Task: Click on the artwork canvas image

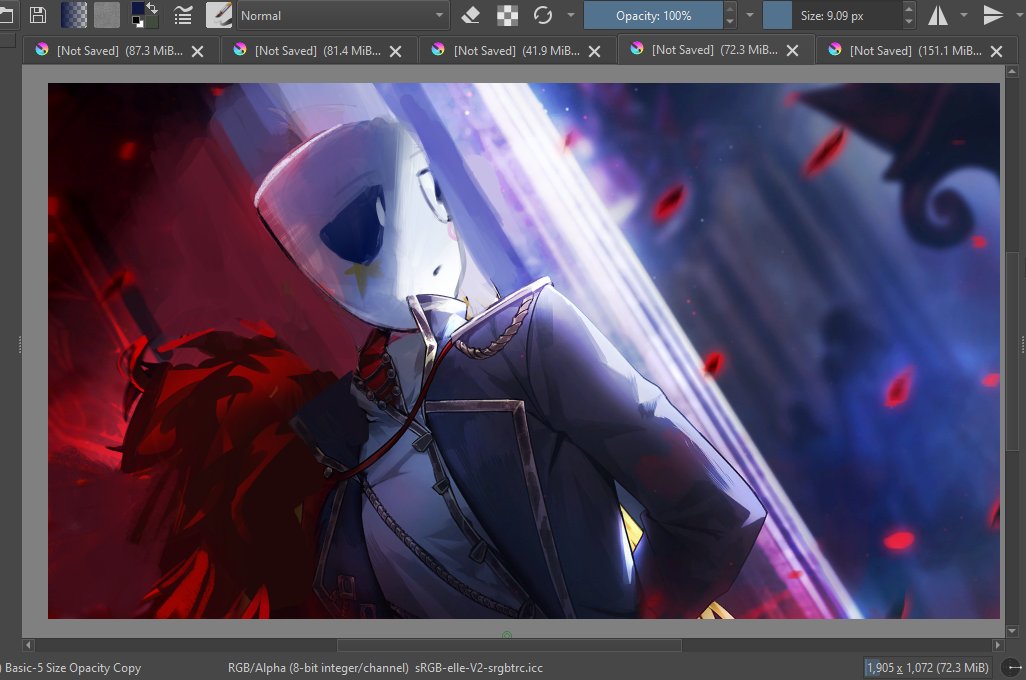Action: (x=523, y=351)
